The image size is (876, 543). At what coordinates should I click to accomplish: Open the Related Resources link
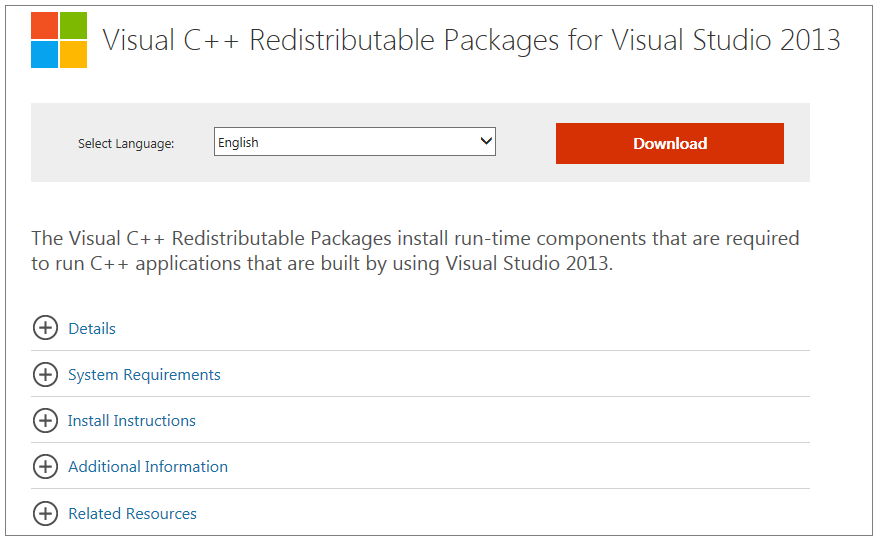click(132, 513)
